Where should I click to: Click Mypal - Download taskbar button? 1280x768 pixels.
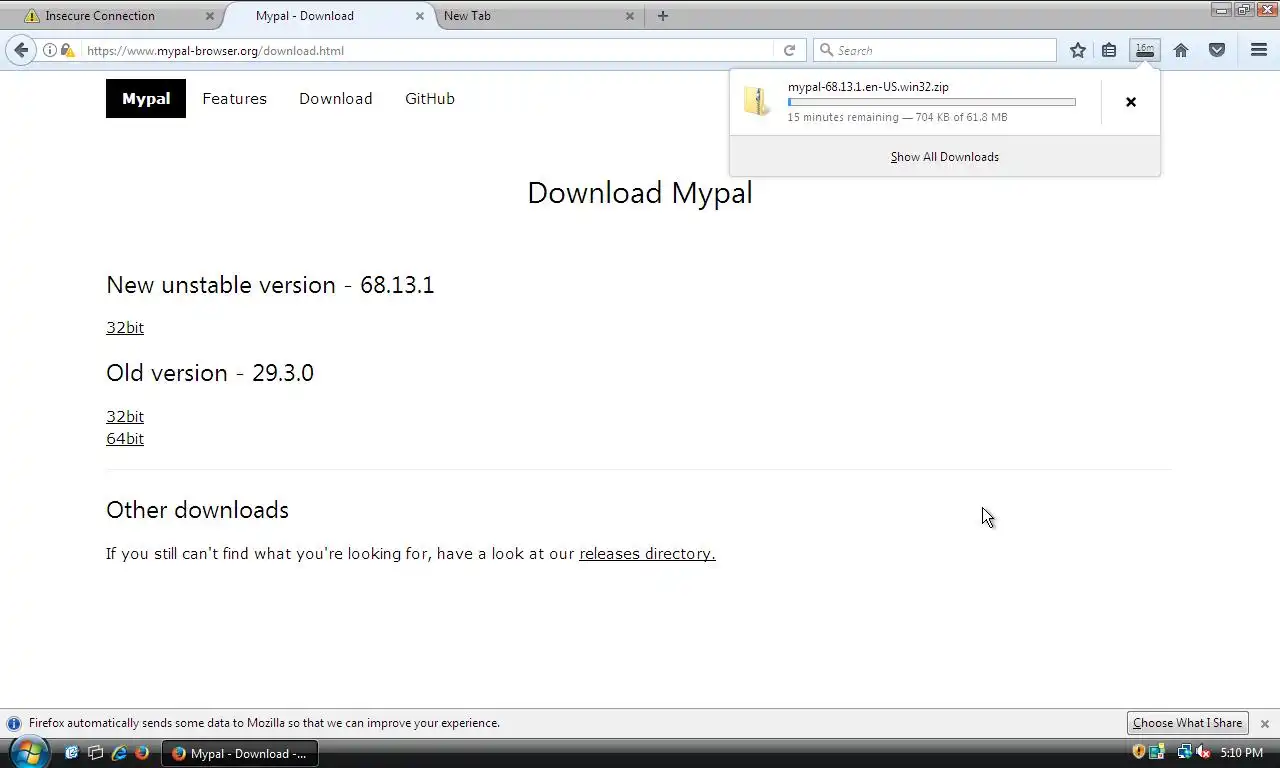pyautogui.click(x=240, y=753)
